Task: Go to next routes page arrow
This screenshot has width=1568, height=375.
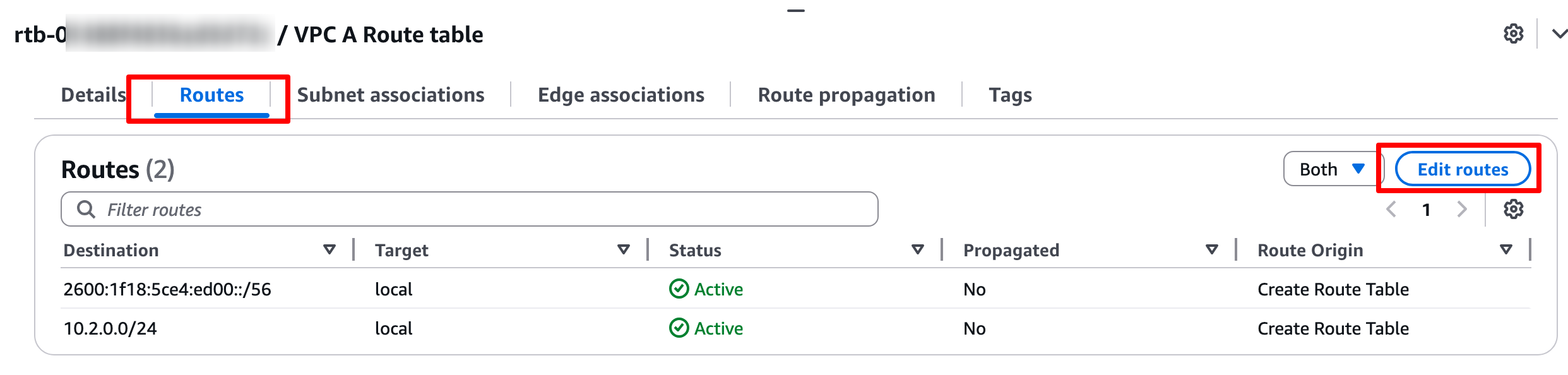Action: point(1461,209)
